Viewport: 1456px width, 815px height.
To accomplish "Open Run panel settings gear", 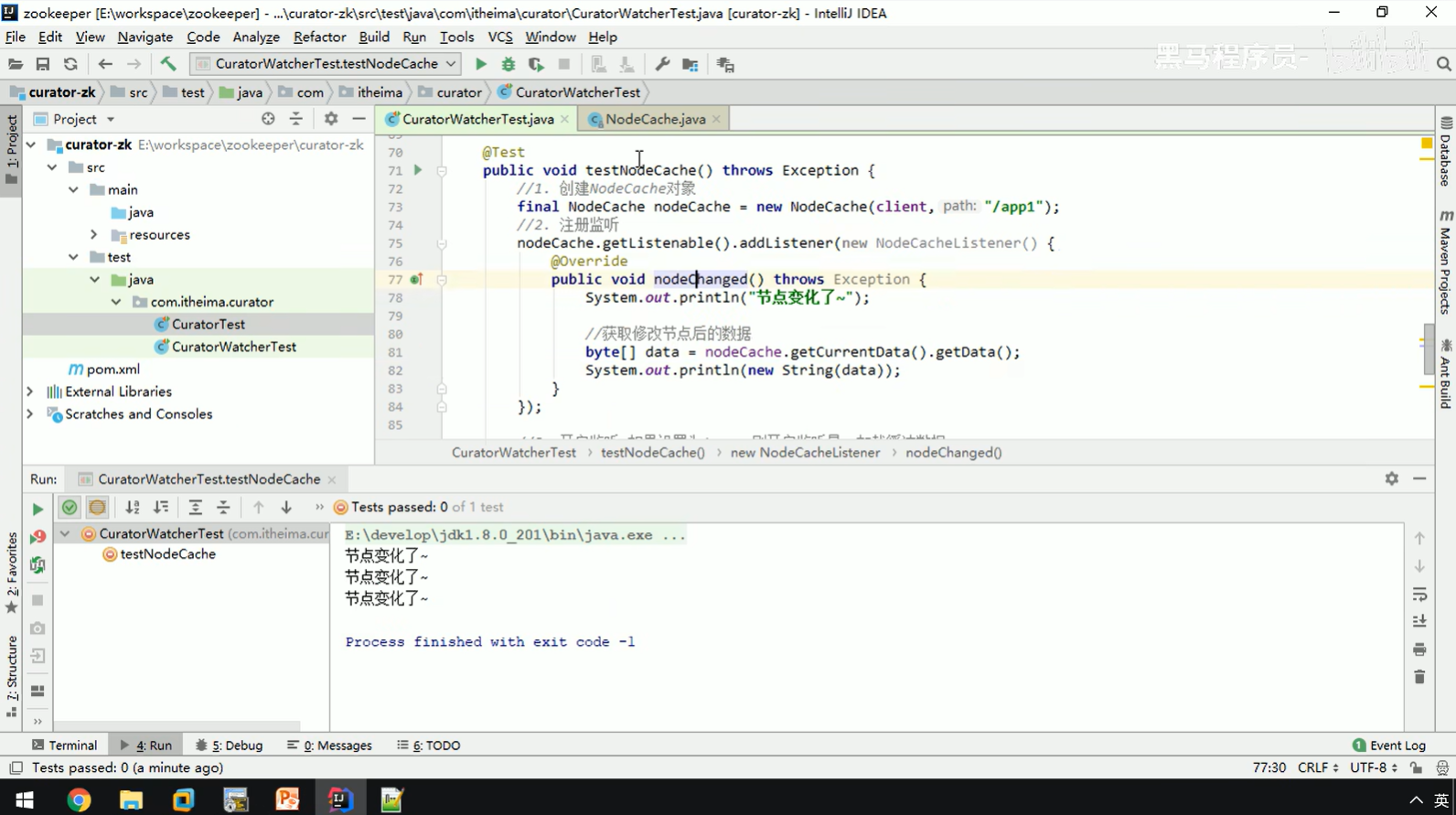I will click(x=1391, y=478).
